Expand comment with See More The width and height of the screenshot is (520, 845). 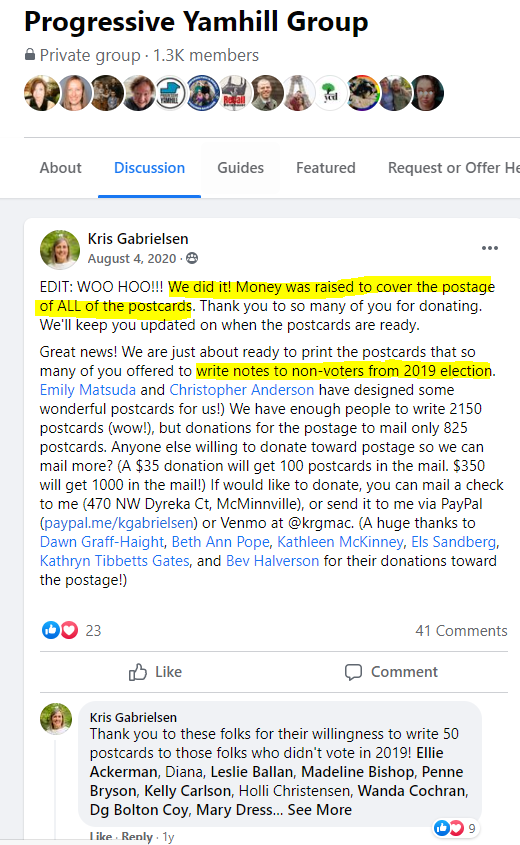320,810
